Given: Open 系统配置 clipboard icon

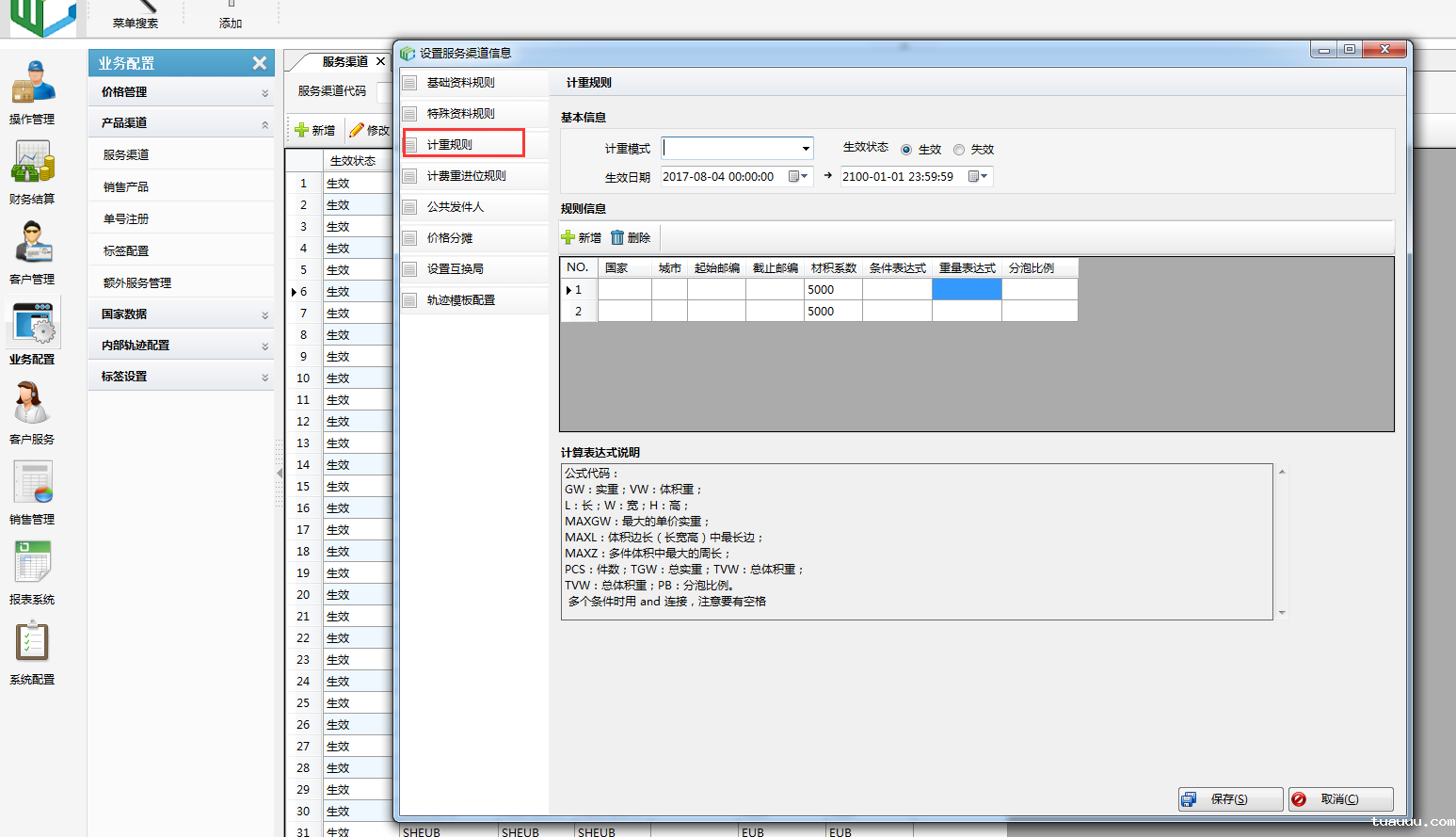Looking at the screenshot, I should pyautogui.click(x=32, y=643).
